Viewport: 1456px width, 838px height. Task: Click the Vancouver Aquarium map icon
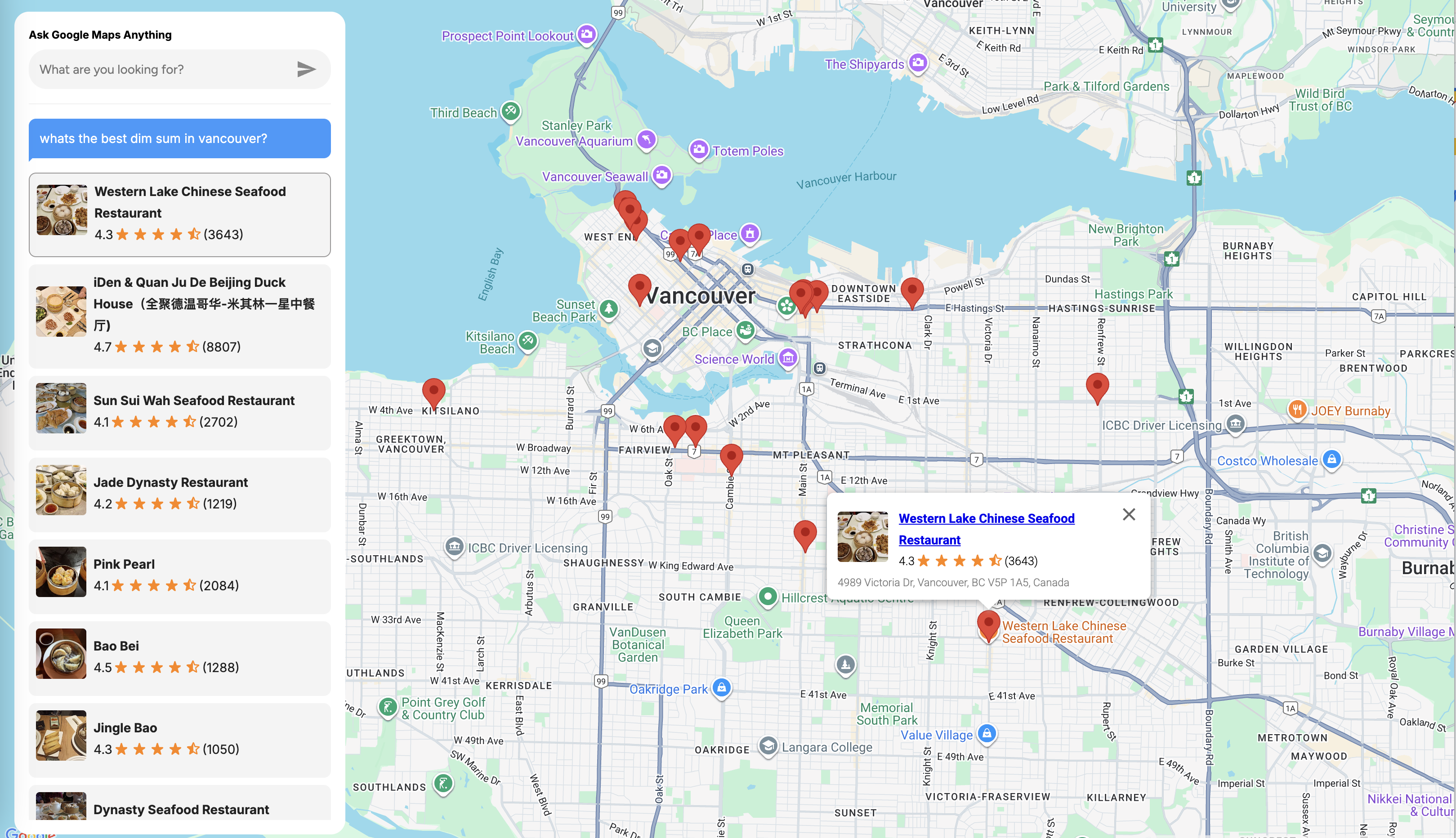point(647,140)
